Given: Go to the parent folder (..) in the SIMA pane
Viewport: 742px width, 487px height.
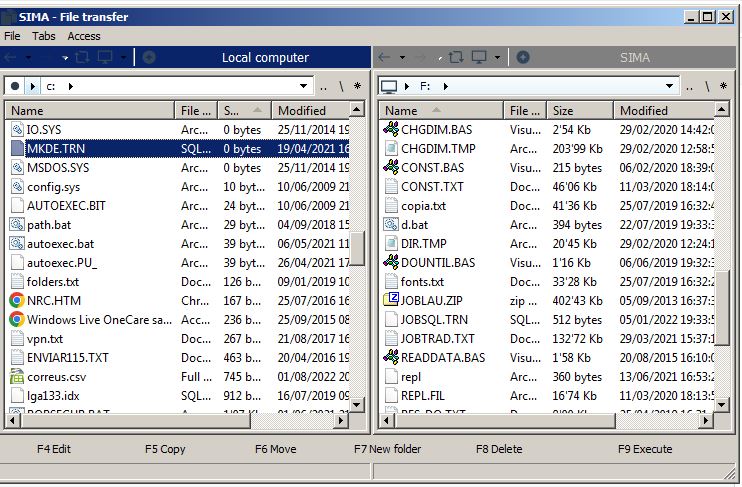Looking at the screenshot, I should pos(690,87).
